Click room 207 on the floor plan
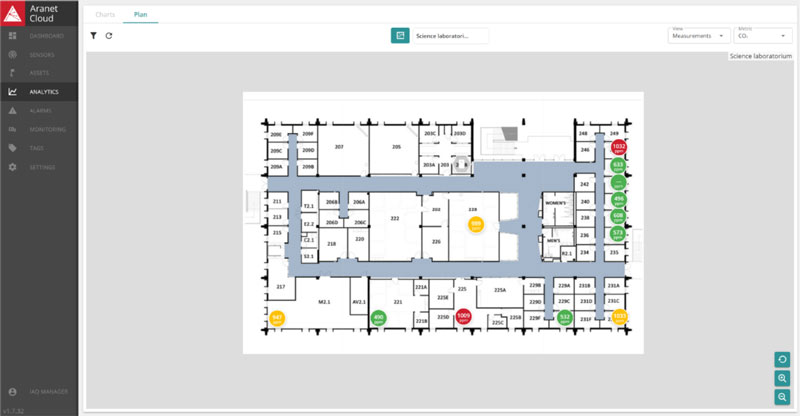This screenshot has height=416, width=800. pyautogui.click(x=343, y=151)
